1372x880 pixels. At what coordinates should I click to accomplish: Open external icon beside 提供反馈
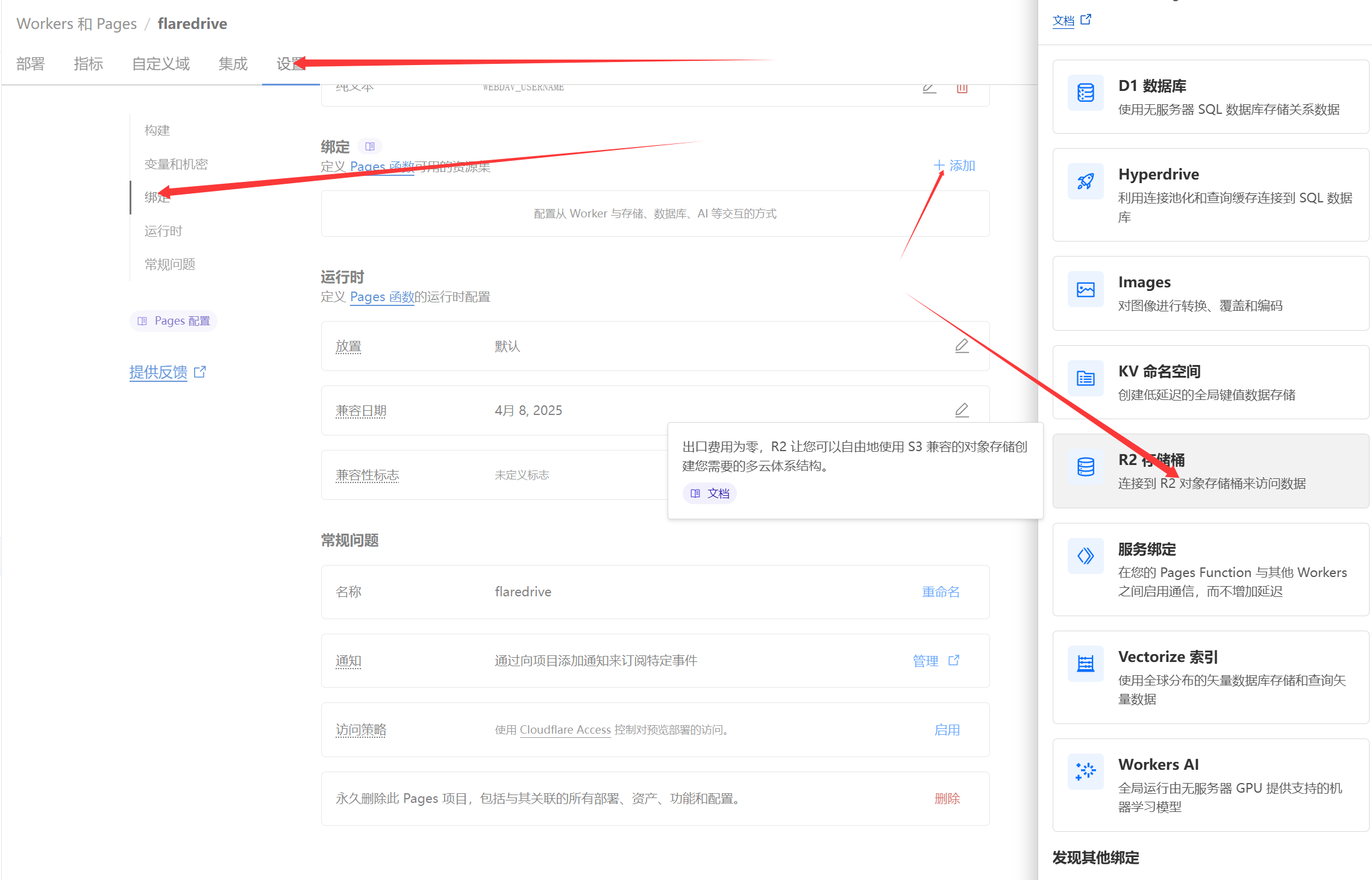[x=200, y=372]
